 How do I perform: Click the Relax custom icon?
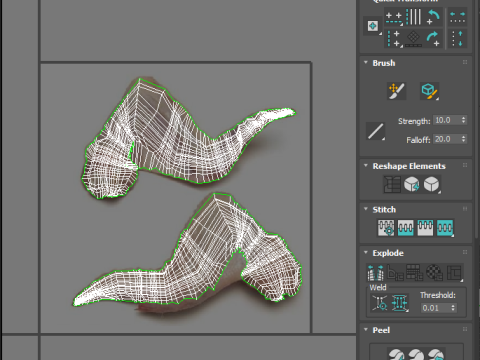431,184
